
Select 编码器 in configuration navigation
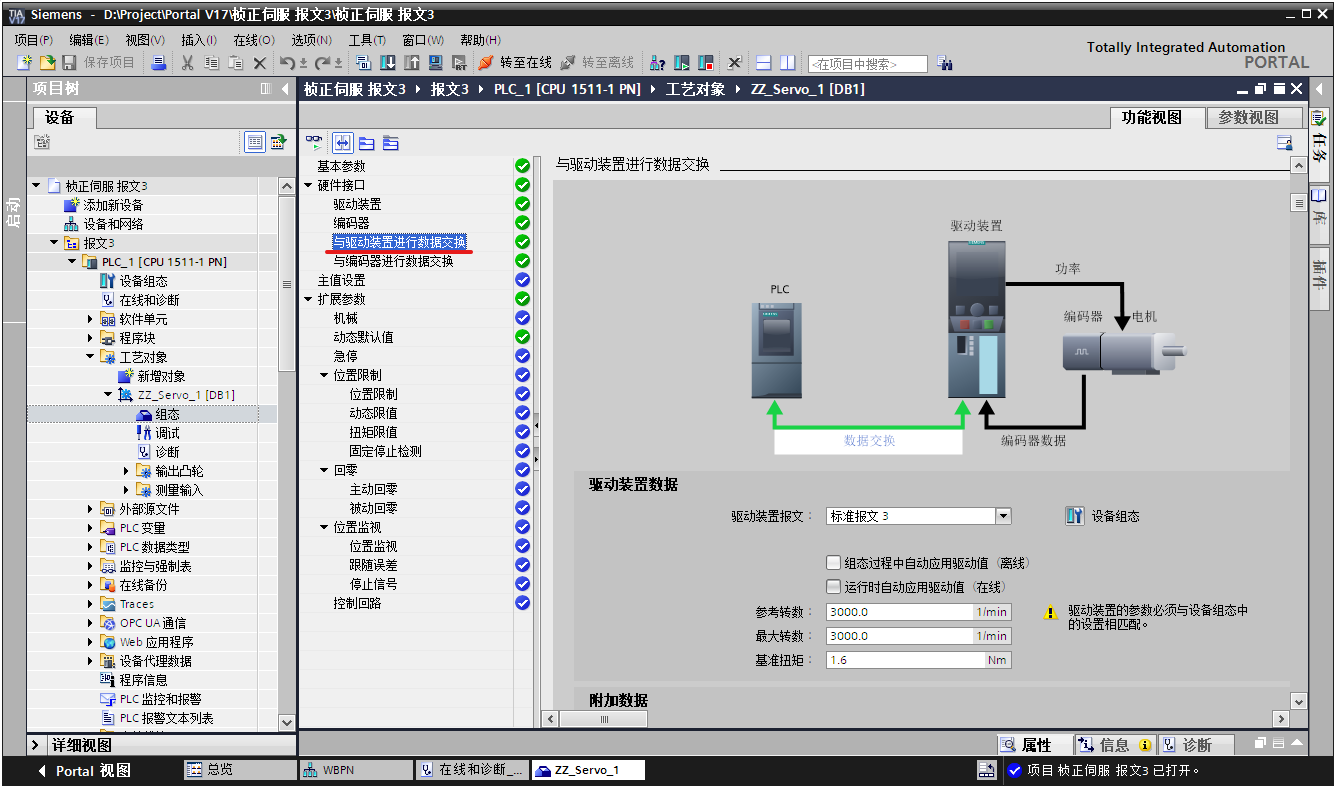click(351, 223)
